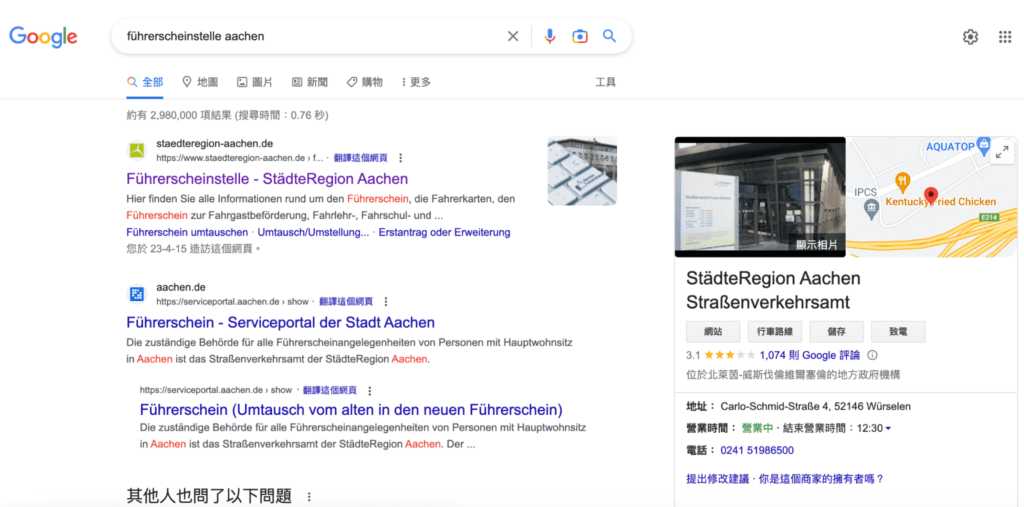Click the red location pin on map
1024x507 pixels.
933,195
